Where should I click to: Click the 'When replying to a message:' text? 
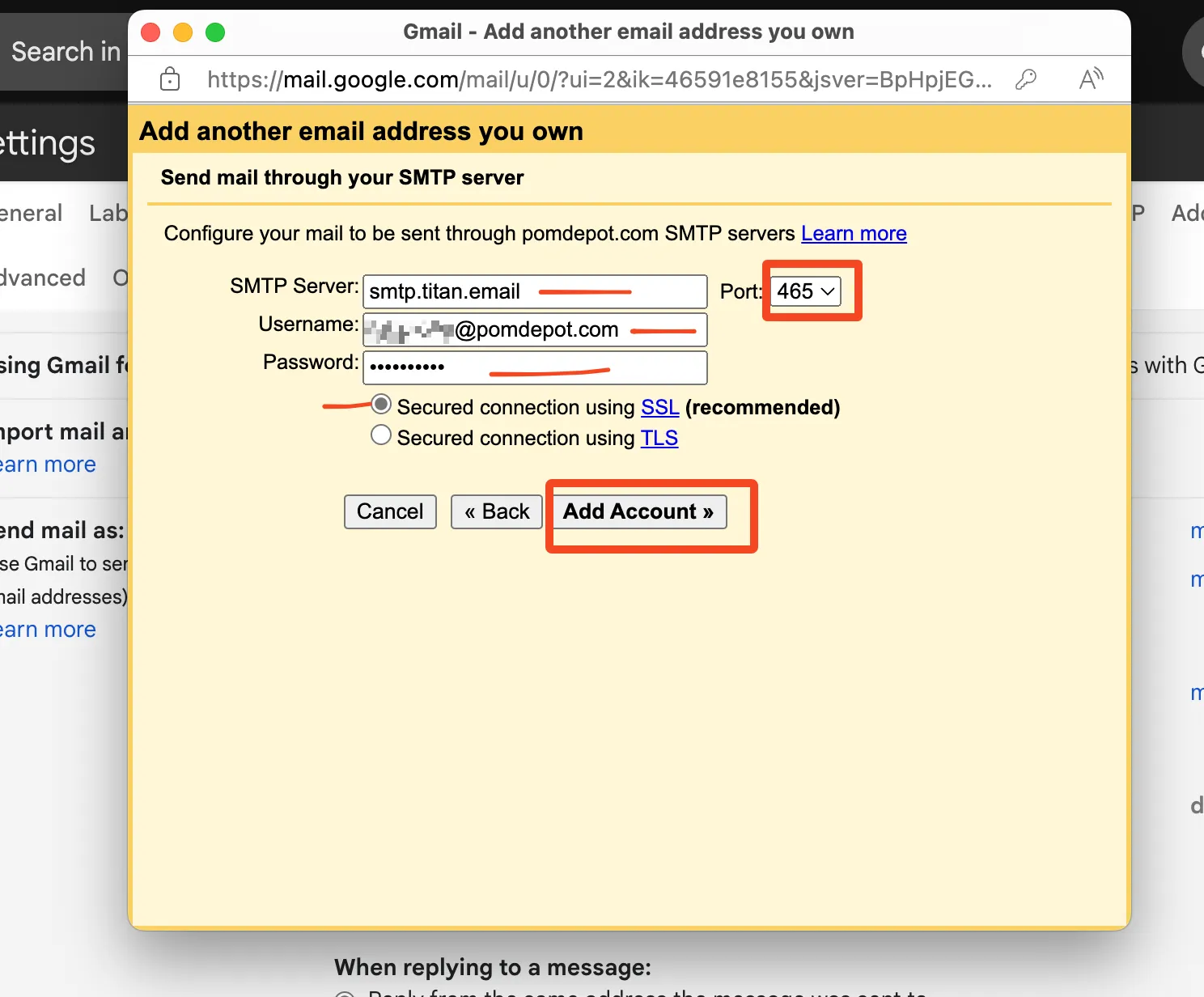pos(493,967)
